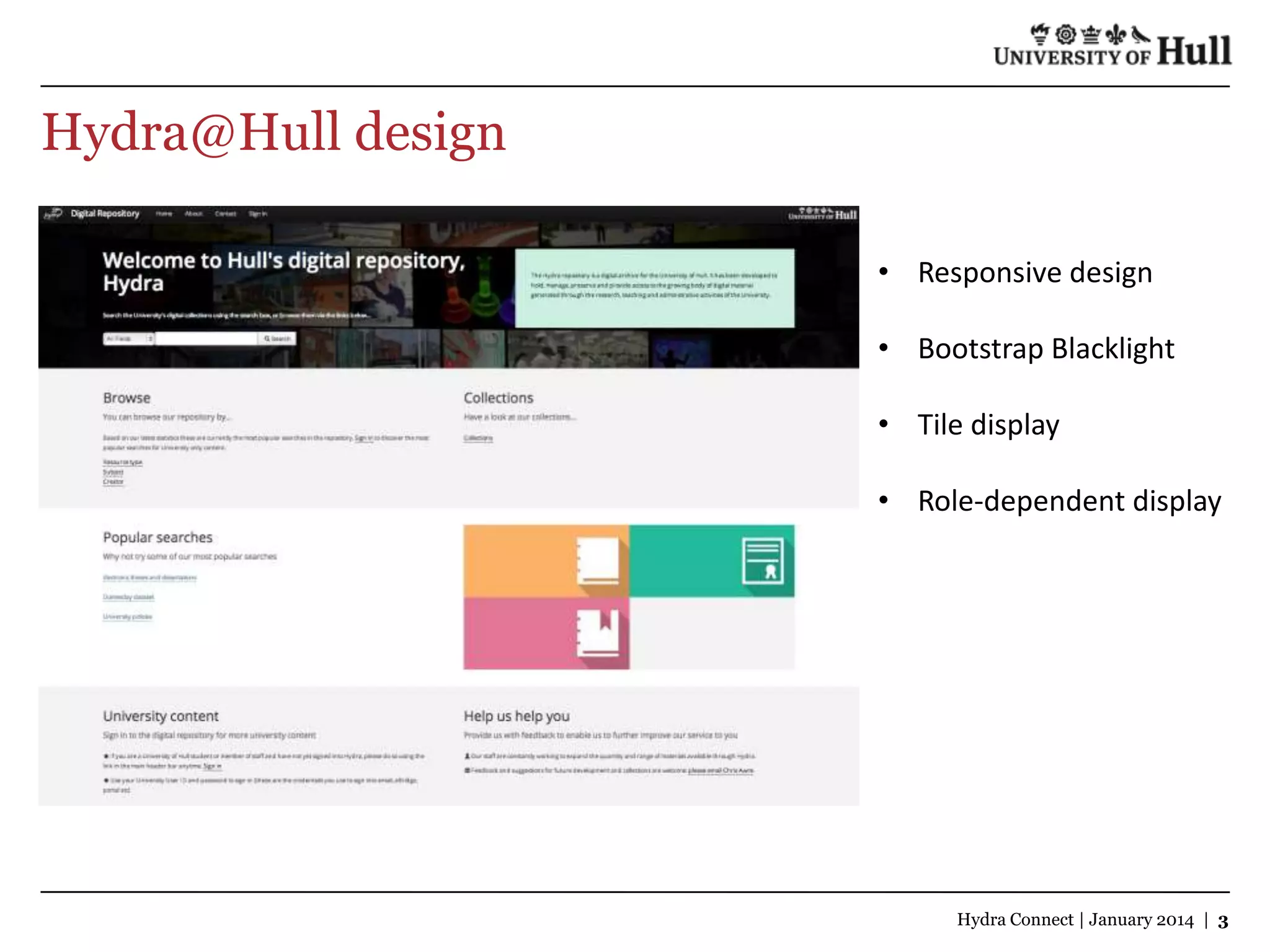Follow the Resource type browse link

click(x=123, y=462)
